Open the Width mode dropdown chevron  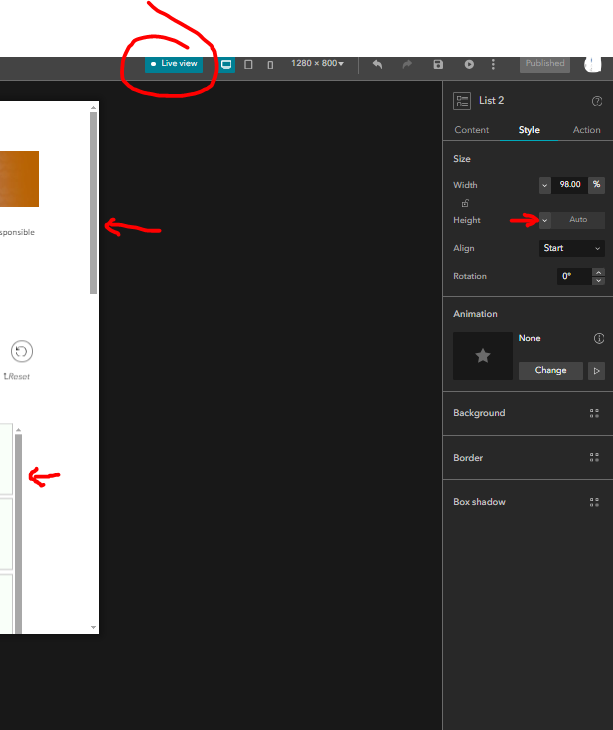click(x=545, y=185)
